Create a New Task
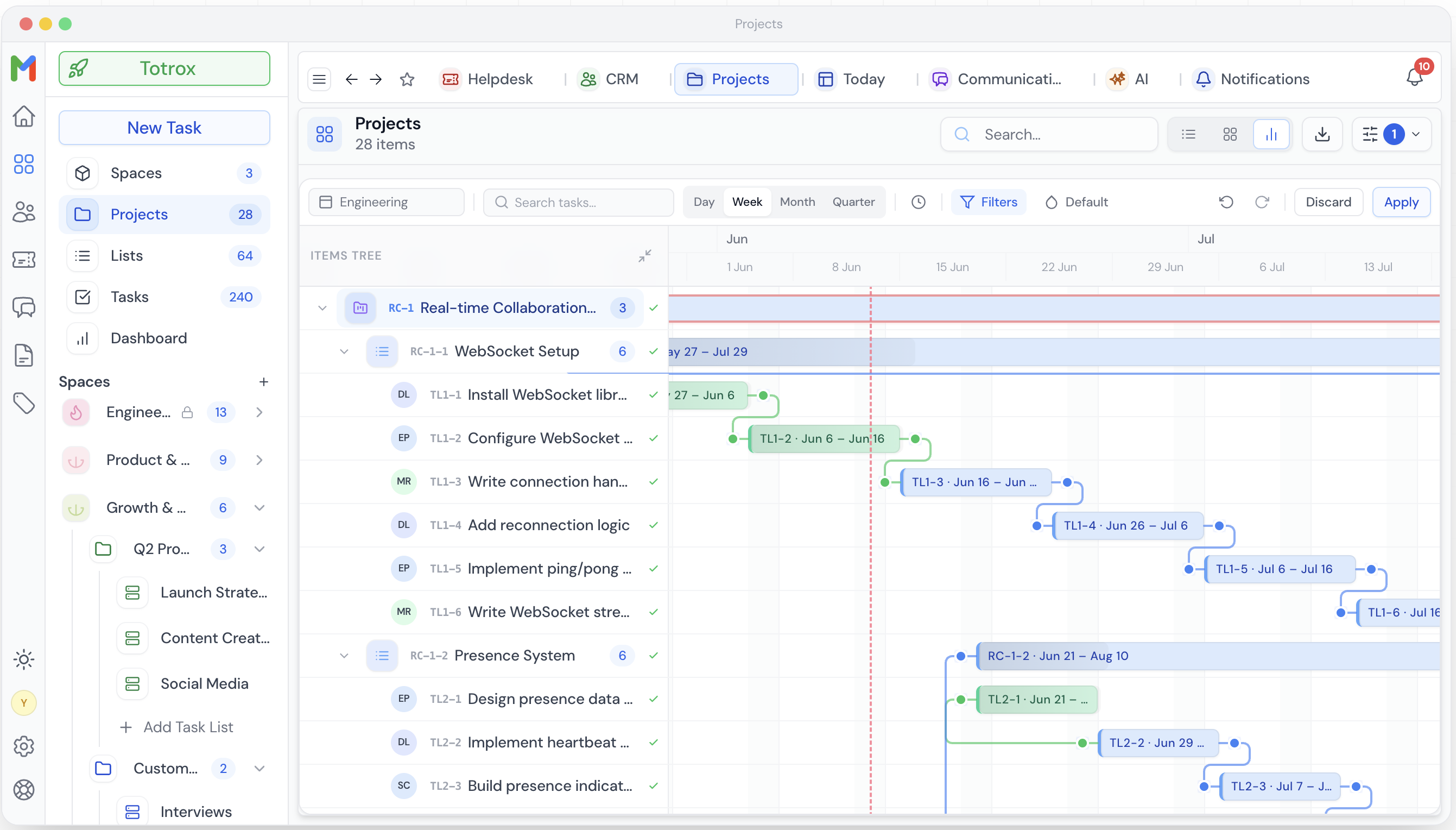 pos(164,128)
